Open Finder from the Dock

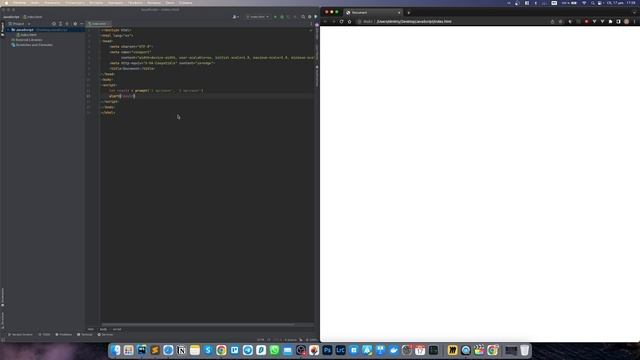[x=116, y=350]
